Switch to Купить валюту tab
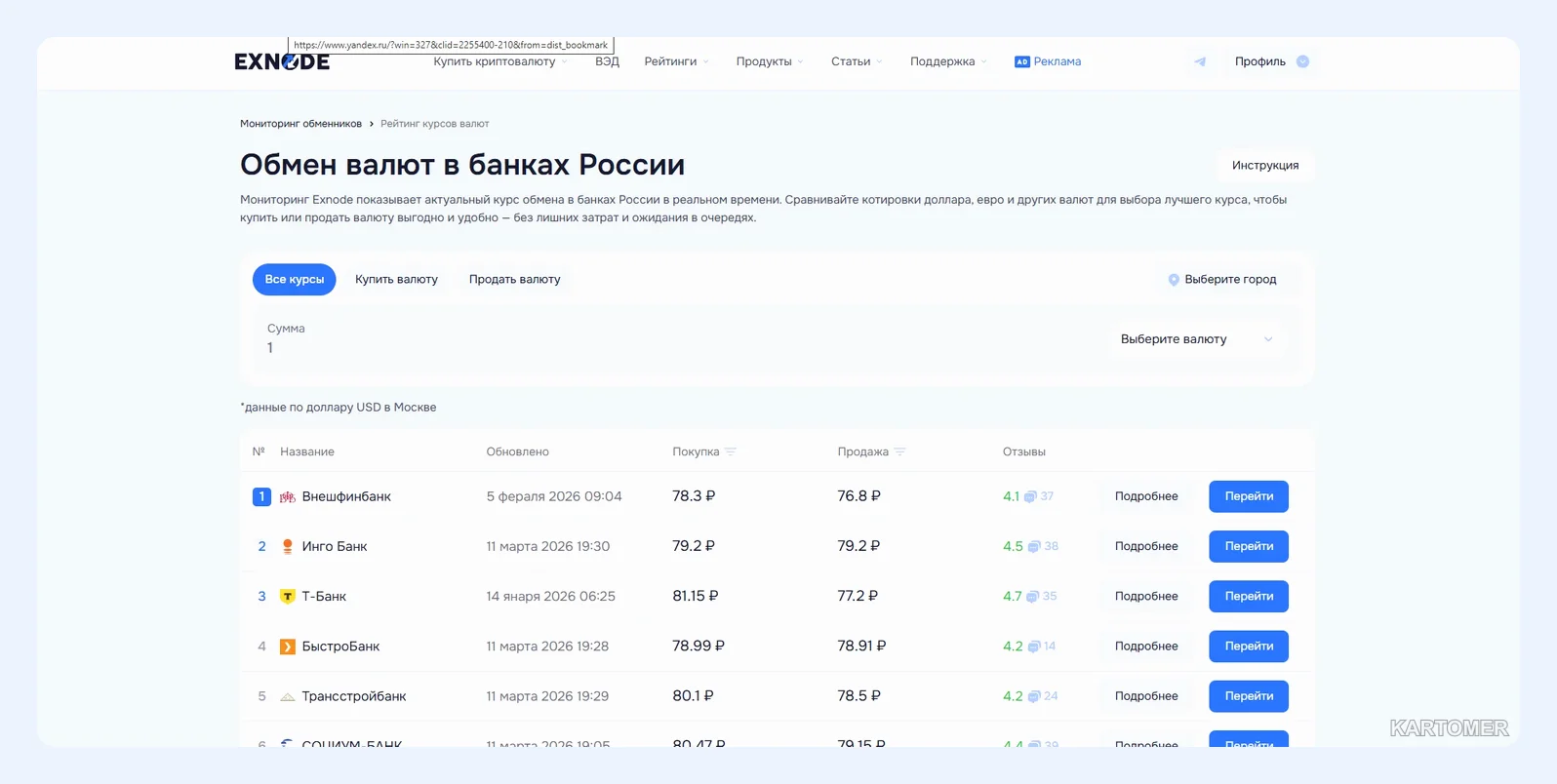 pyautogui.click(x=396, y=279)
